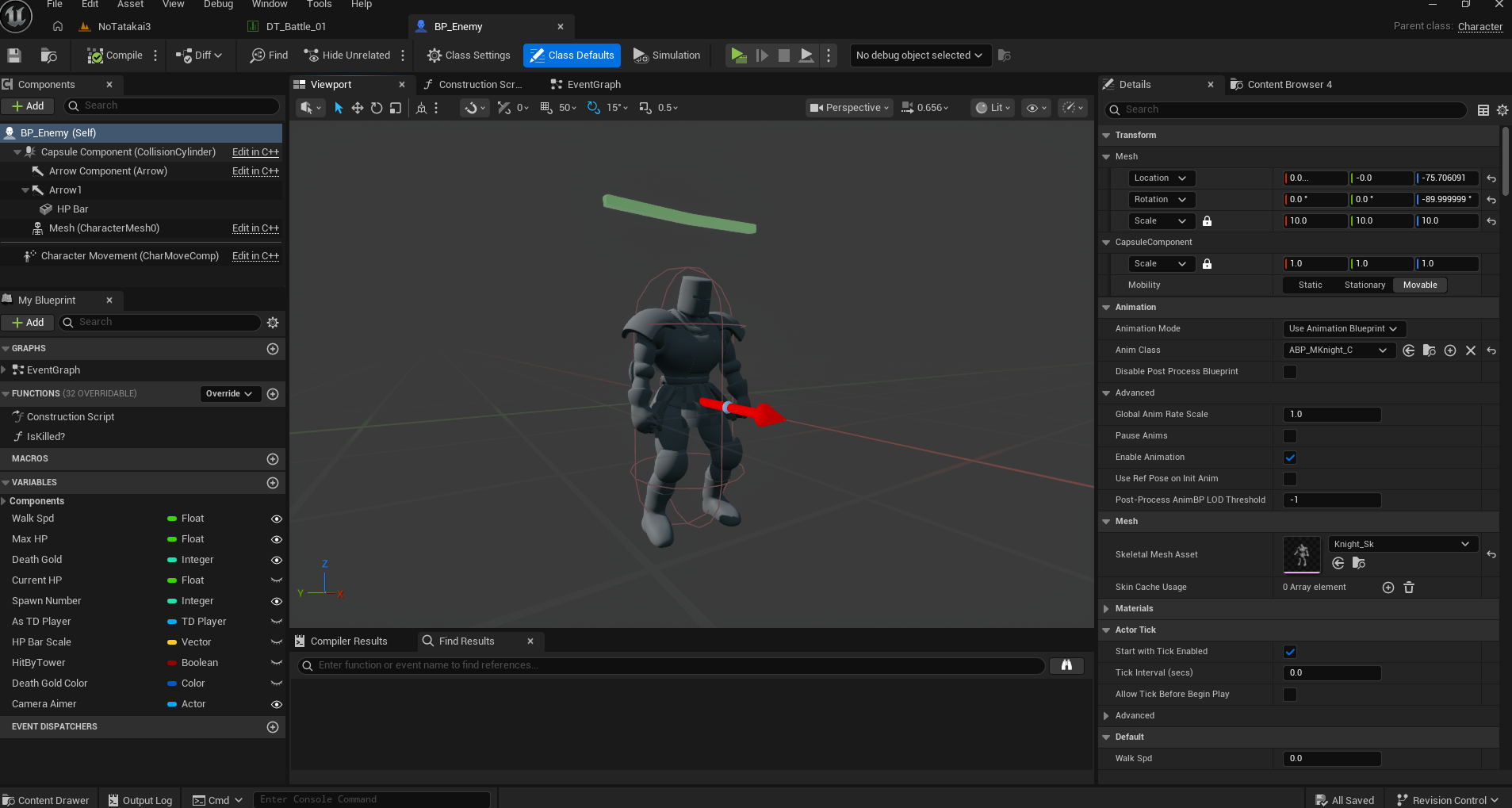Toggle Disable Post Process Blueprint checkbox

click(x=1290, y=372)
